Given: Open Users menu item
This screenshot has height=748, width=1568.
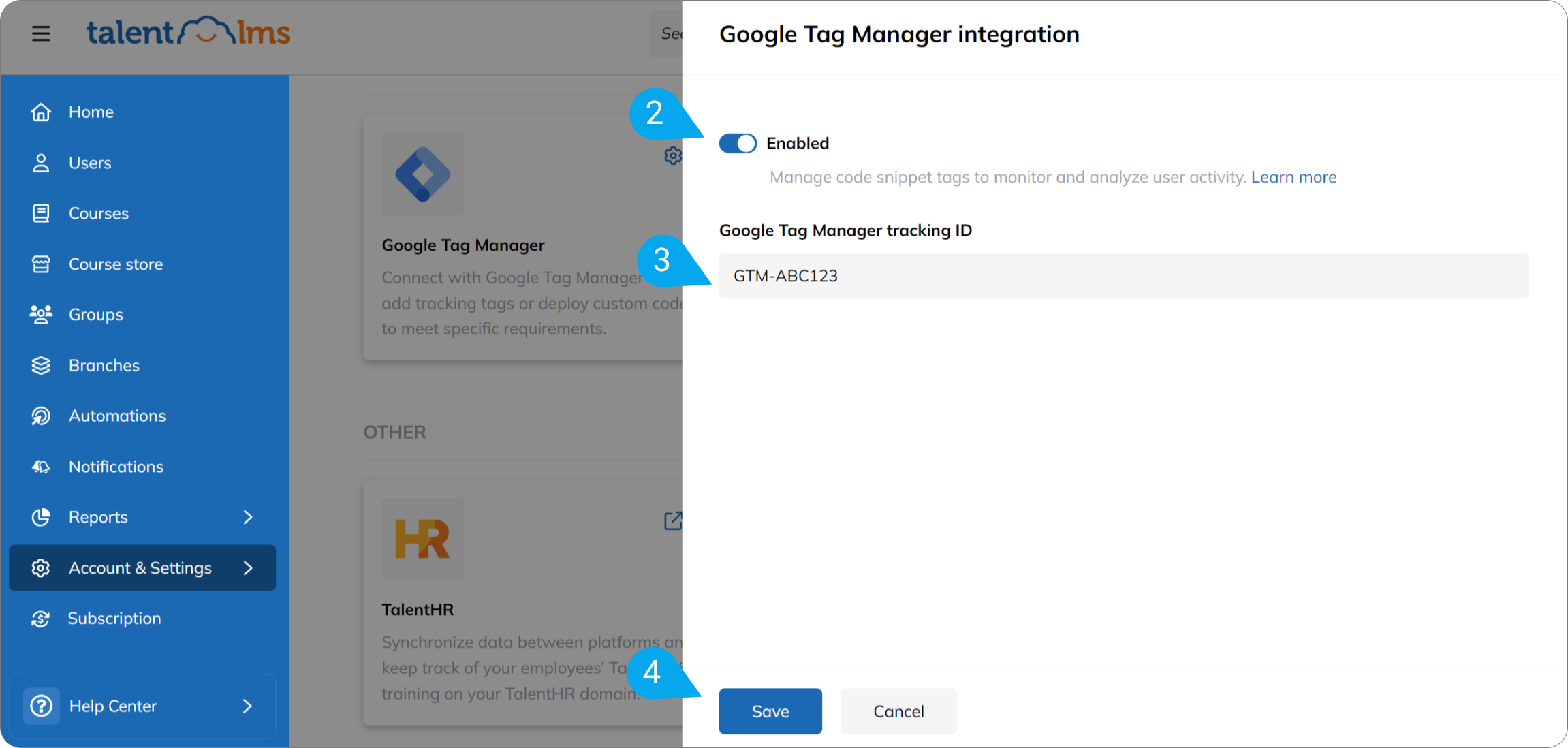Looking at the screenshot, I should tap(90, 163).
